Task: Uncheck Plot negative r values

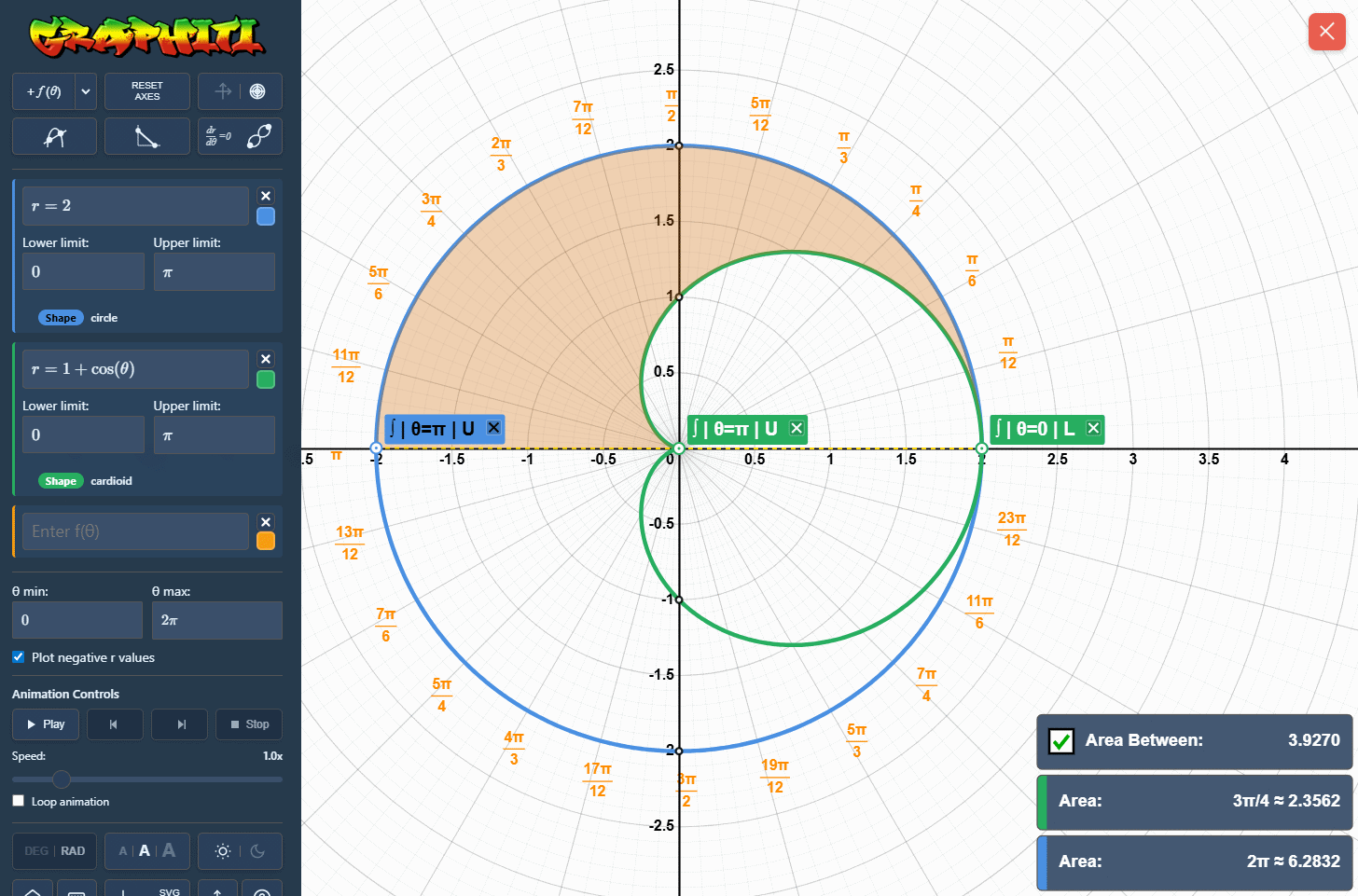Action: point(18,657)
